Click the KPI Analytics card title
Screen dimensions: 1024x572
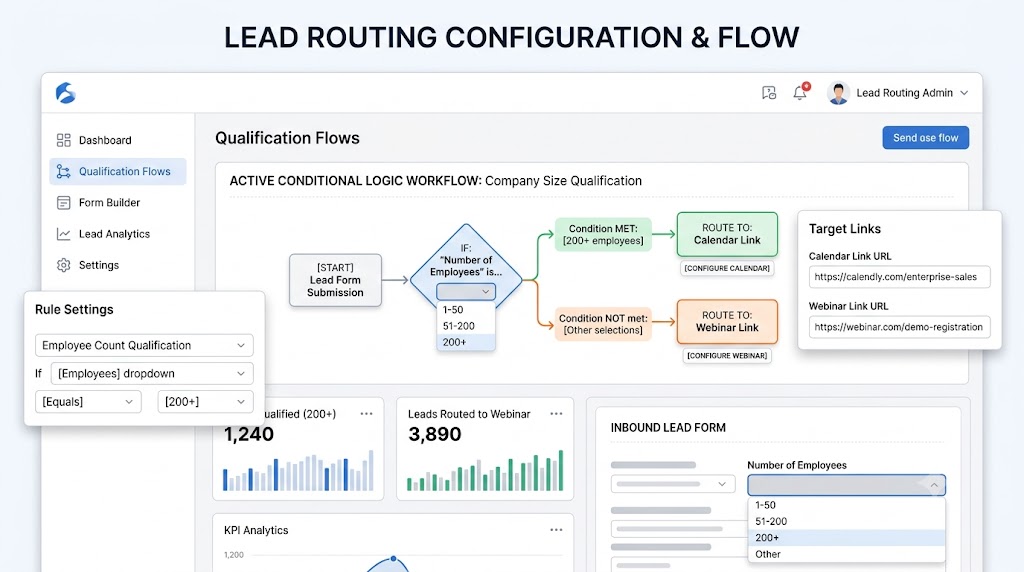[x=256, y=530]
